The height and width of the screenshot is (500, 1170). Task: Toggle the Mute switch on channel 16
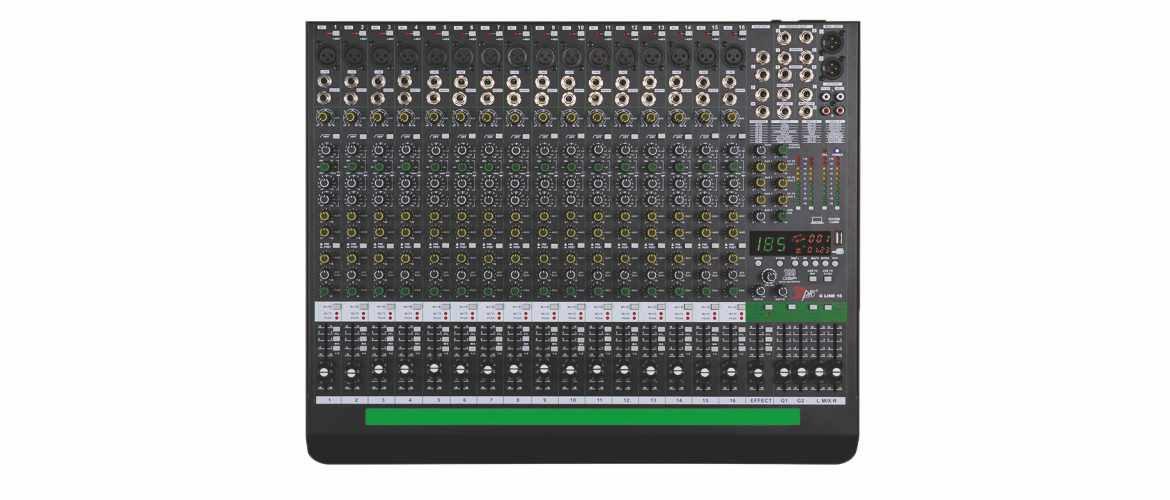pos(744,308)
